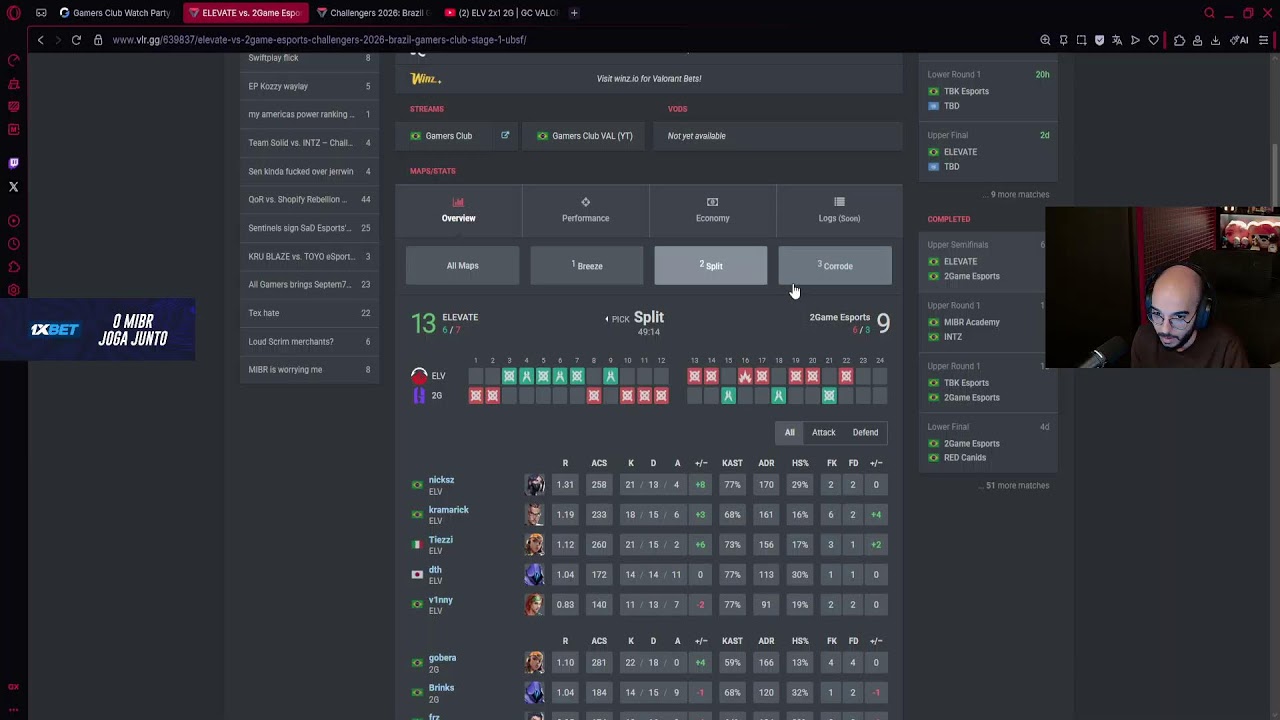Open a new browser tab
The height and width of the screenshot is (720, 1280).
[x=574, y=13]
